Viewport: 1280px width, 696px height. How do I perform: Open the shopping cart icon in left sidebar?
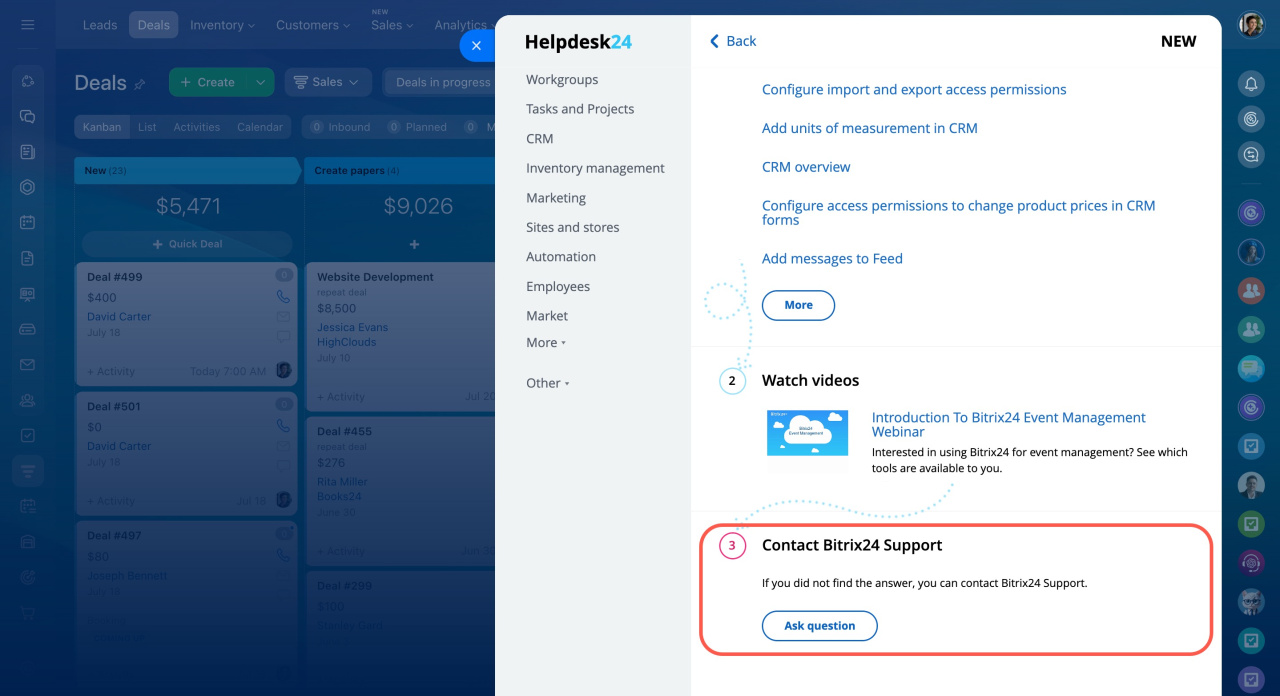pyautogui.click(x=28, y=612)
